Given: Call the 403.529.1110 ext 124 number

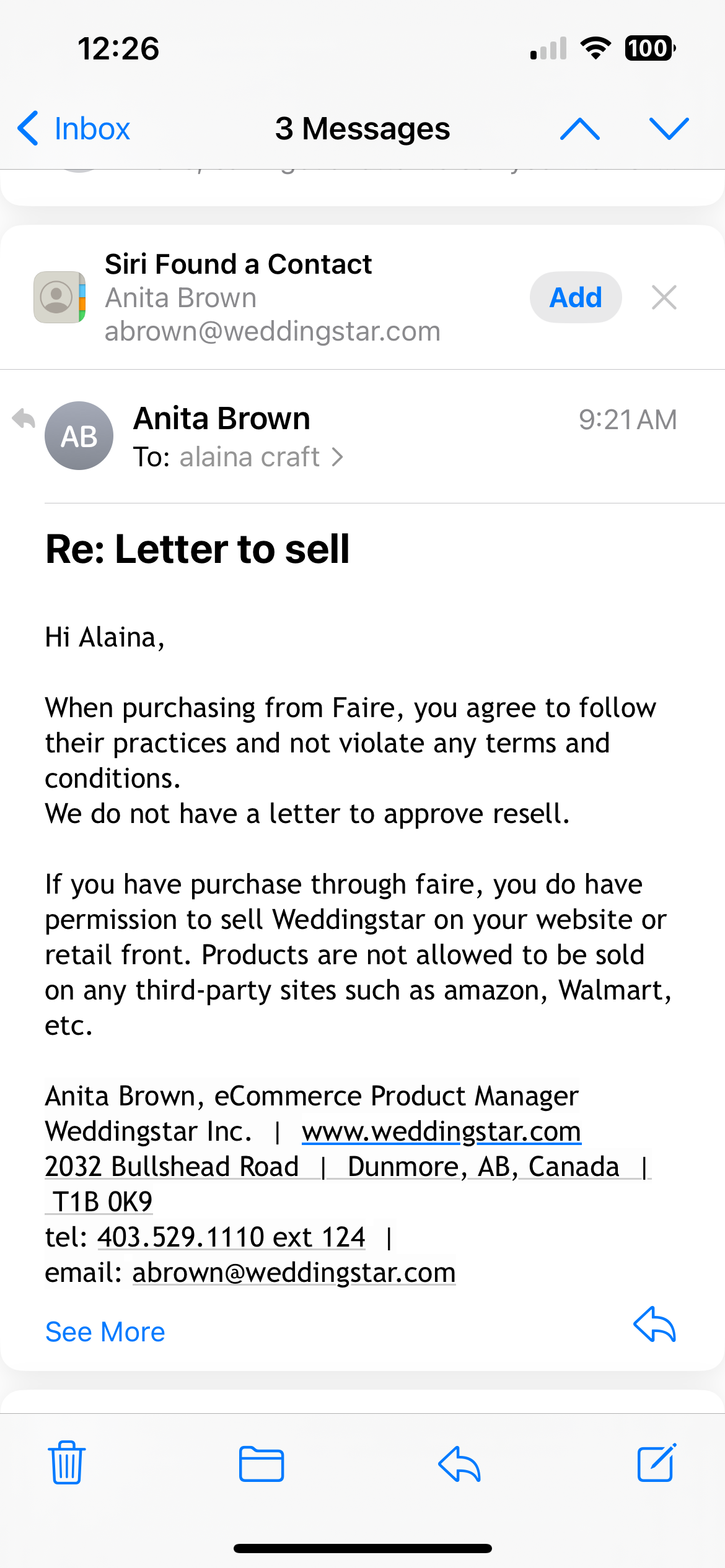Looking at the screenshot, I should [231, 1237].
